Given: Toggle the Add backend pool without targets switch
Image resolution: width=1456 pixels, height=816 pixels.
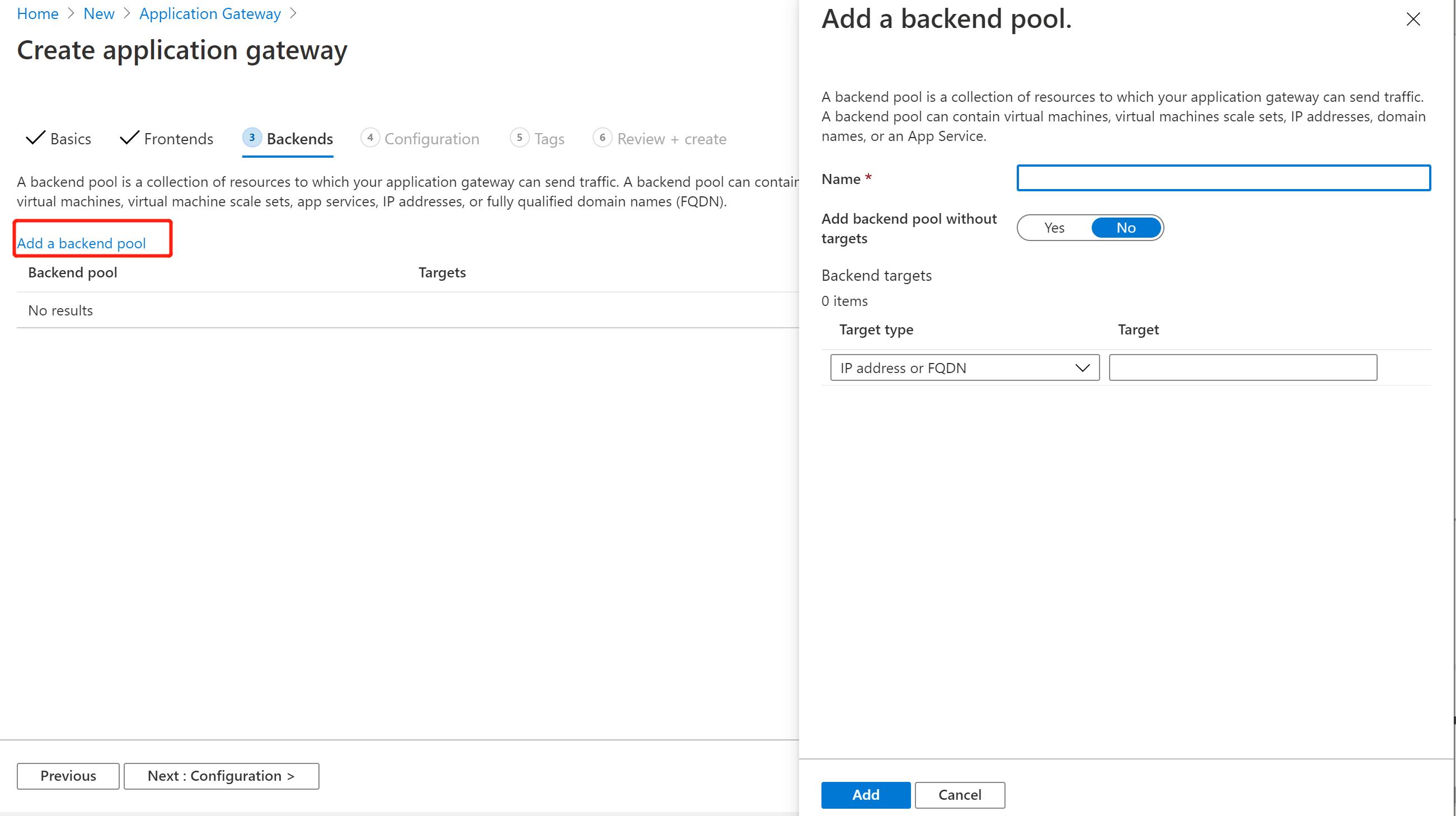Looking at the screenshot, I should point(1091,228).
